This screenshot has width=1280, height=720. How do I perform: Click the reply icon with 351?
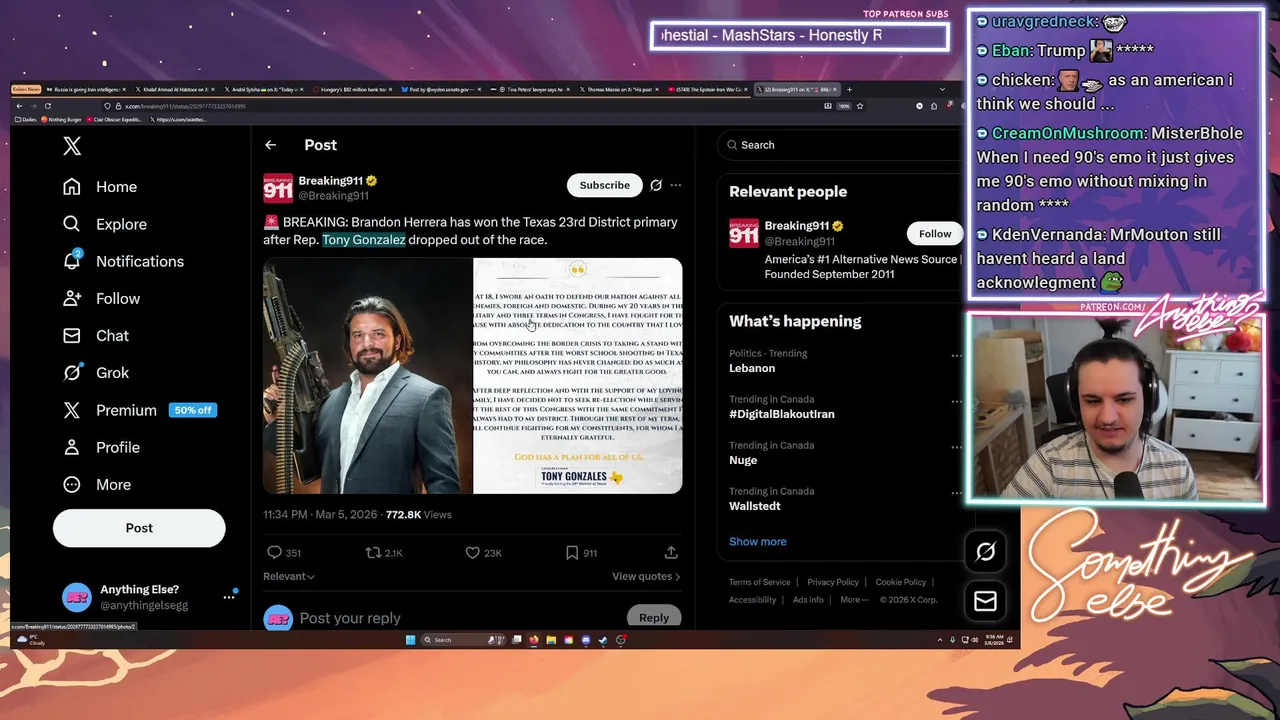284,552
